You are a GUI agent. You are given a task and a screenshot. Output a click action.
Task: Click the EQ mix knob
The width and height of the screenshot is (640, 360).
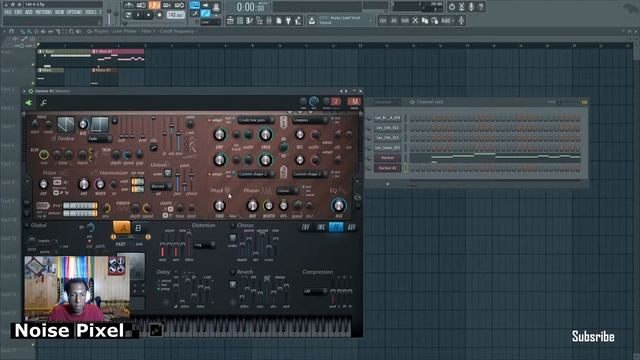tap(338, 205)
